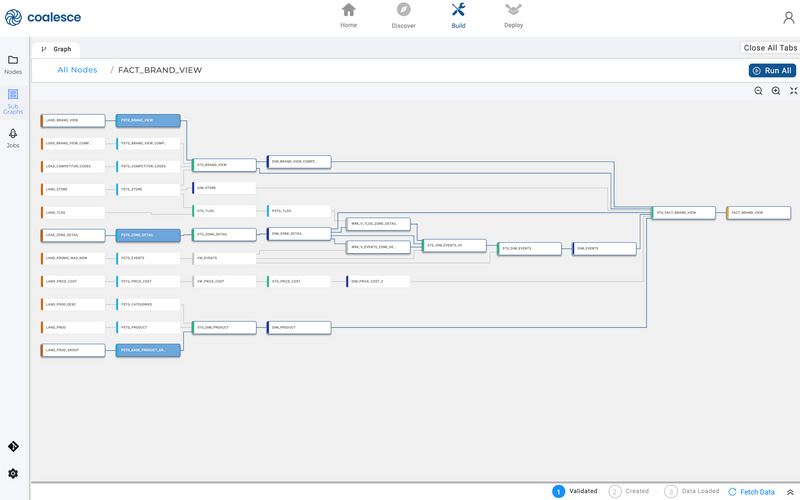Select the LOAD_BRAND_VIEW_COMP node
This screenshot has width=800, height=500.
(x=73, y=143)
